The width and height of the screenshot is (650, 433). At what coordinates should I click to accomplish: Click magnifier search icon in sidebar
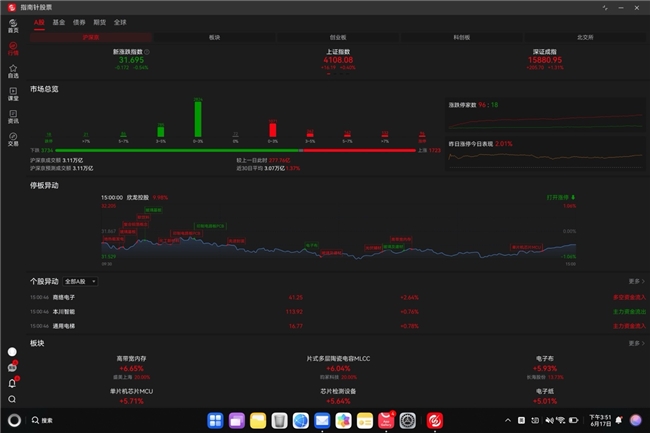pyautogui.click(x=12, y=399)
